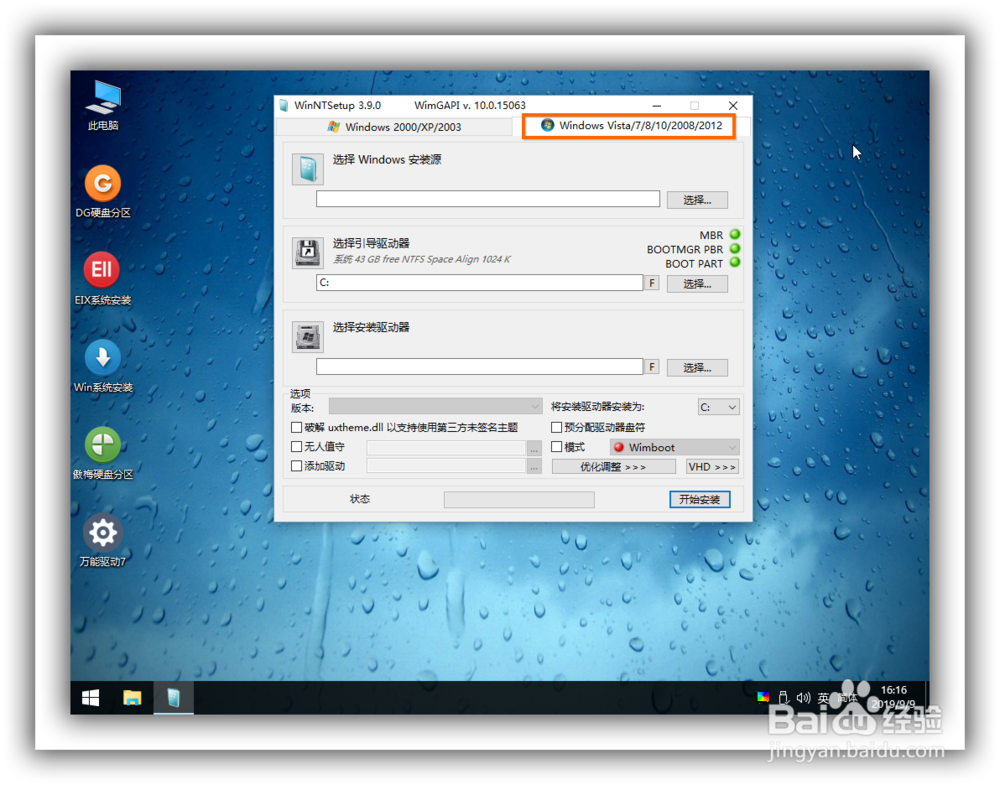Open File Explorer from the taskbar

coord(132,698)
